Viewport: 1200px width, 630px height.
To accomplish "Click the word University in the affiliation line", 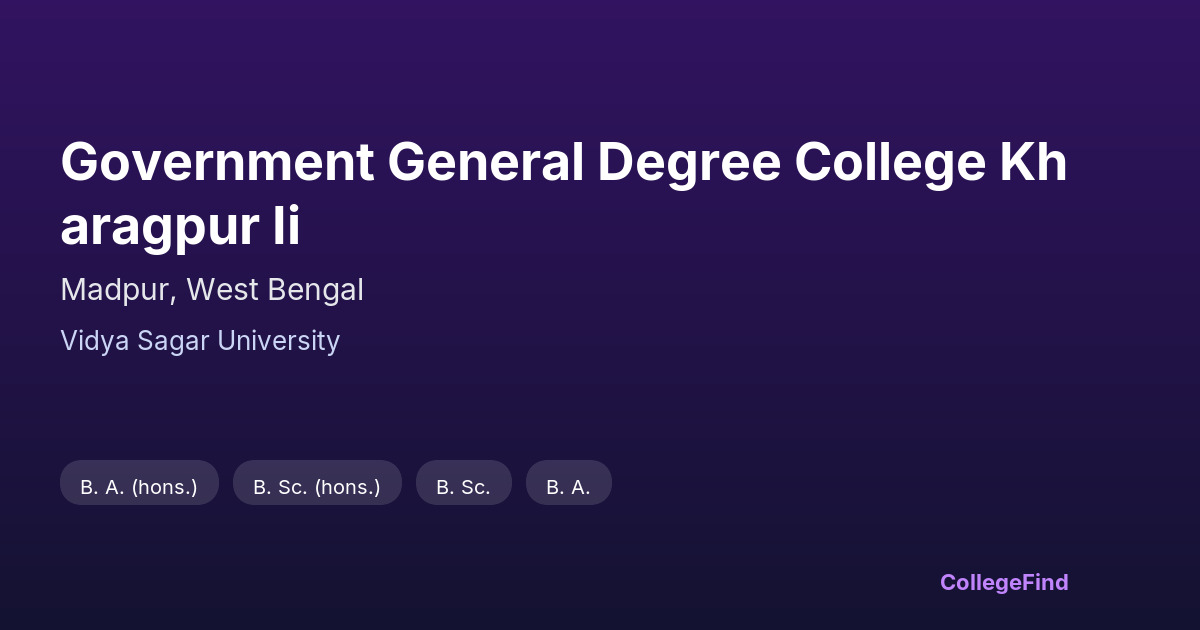I will 279,341.
